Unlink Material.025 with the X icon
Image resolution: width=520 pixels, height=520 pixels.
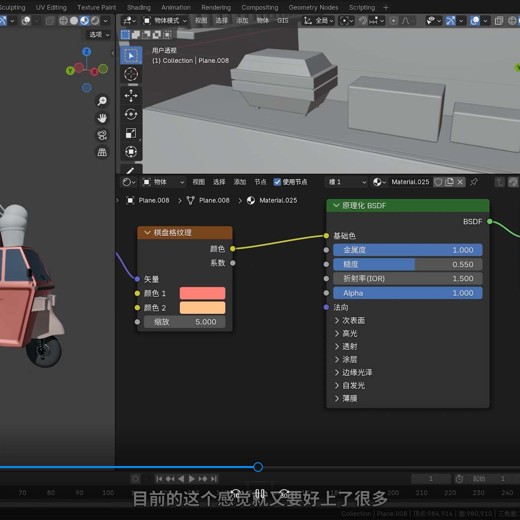pos(460,182)
